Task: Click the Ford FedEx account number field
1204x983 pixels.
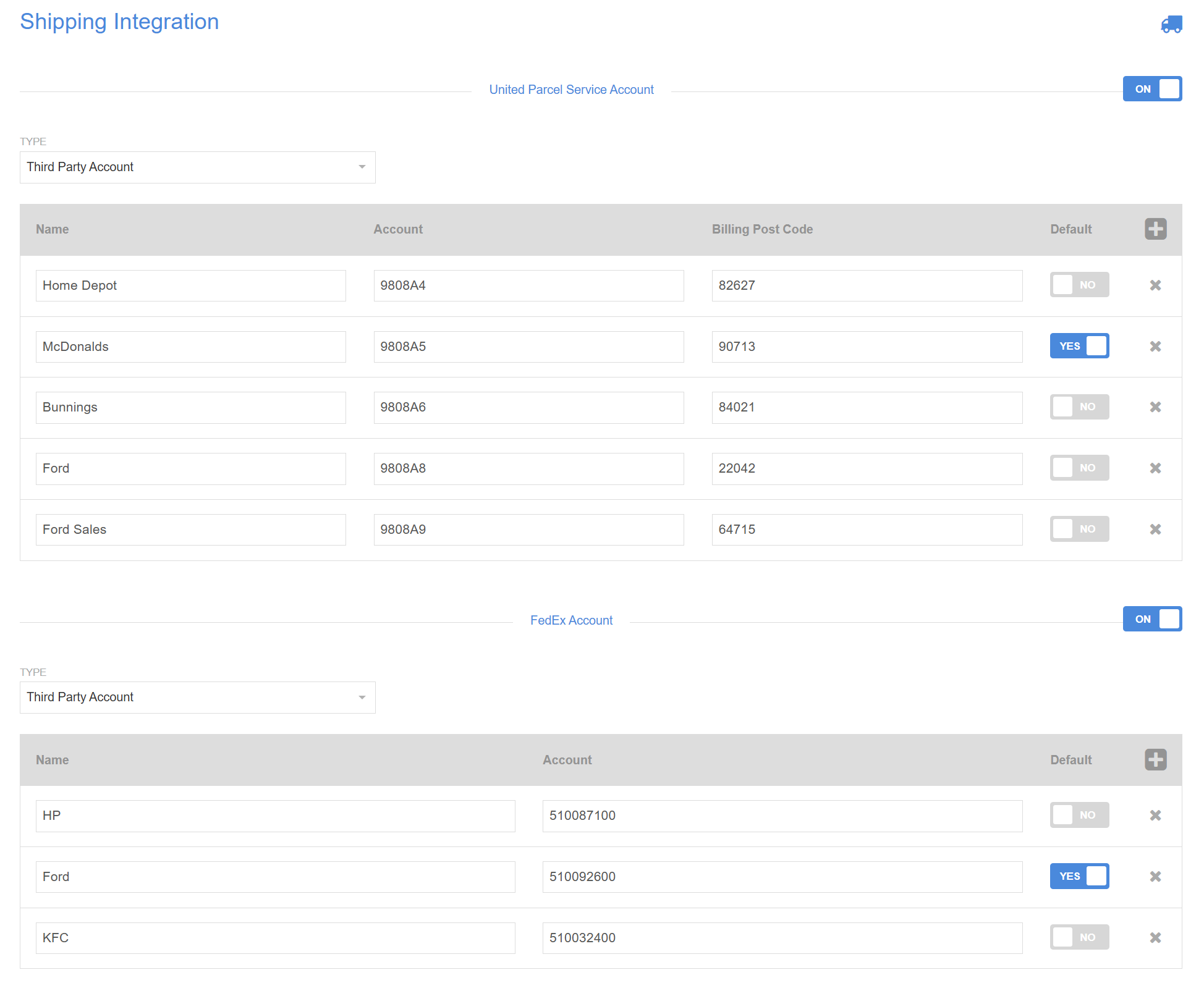Action: click(782, 877)
